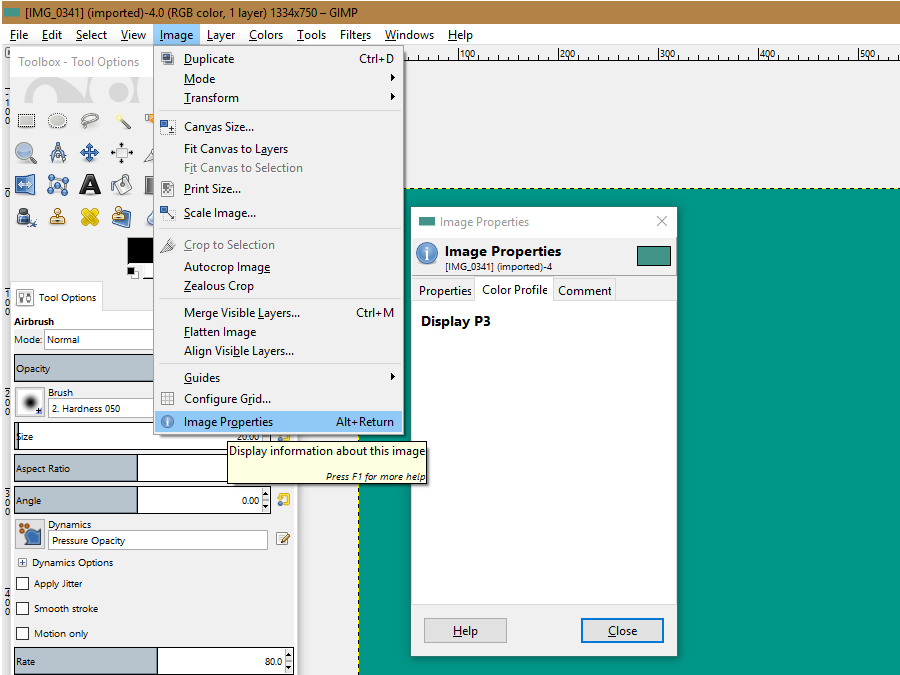
Task: Click Close button in Image Properties
Action: pos(622,631)
